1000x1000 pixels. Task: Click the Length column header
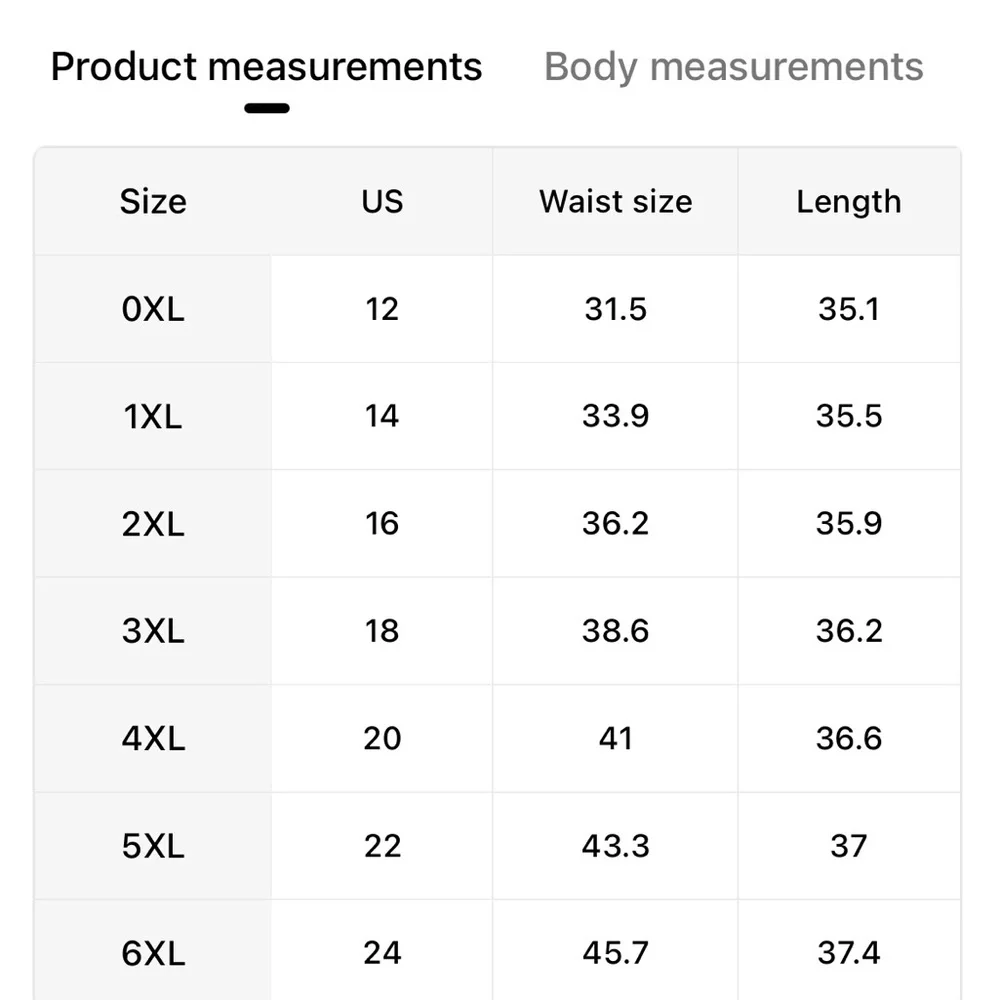848,202
